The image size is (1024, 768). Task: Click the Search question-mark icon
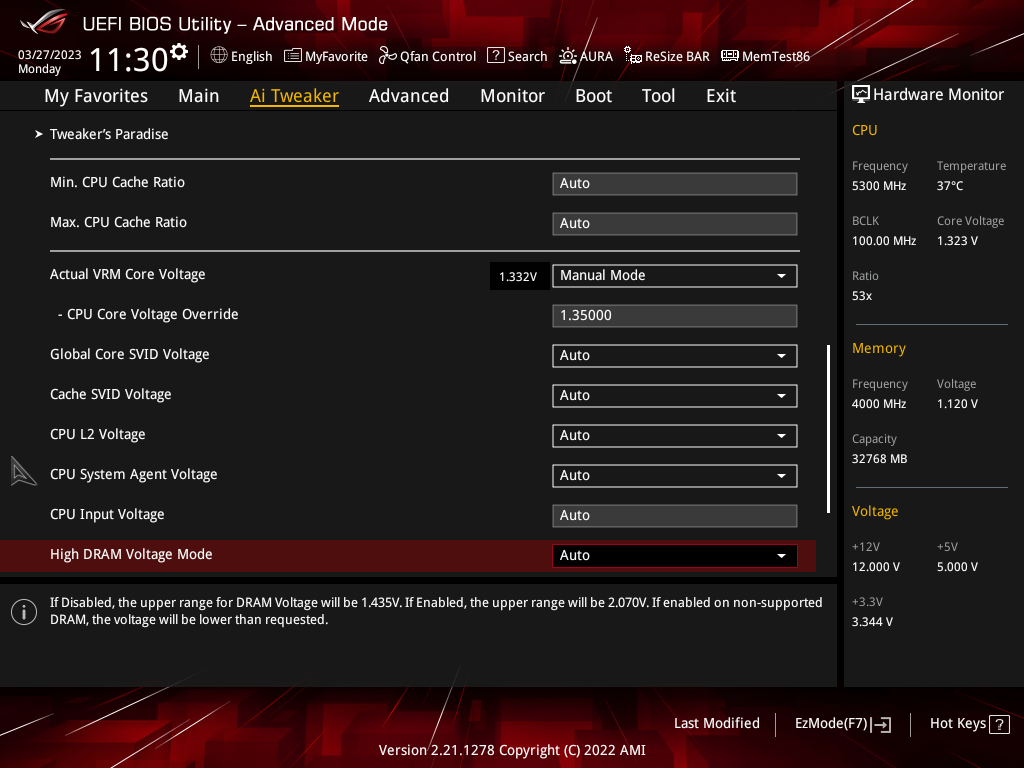tap(496, 56)
